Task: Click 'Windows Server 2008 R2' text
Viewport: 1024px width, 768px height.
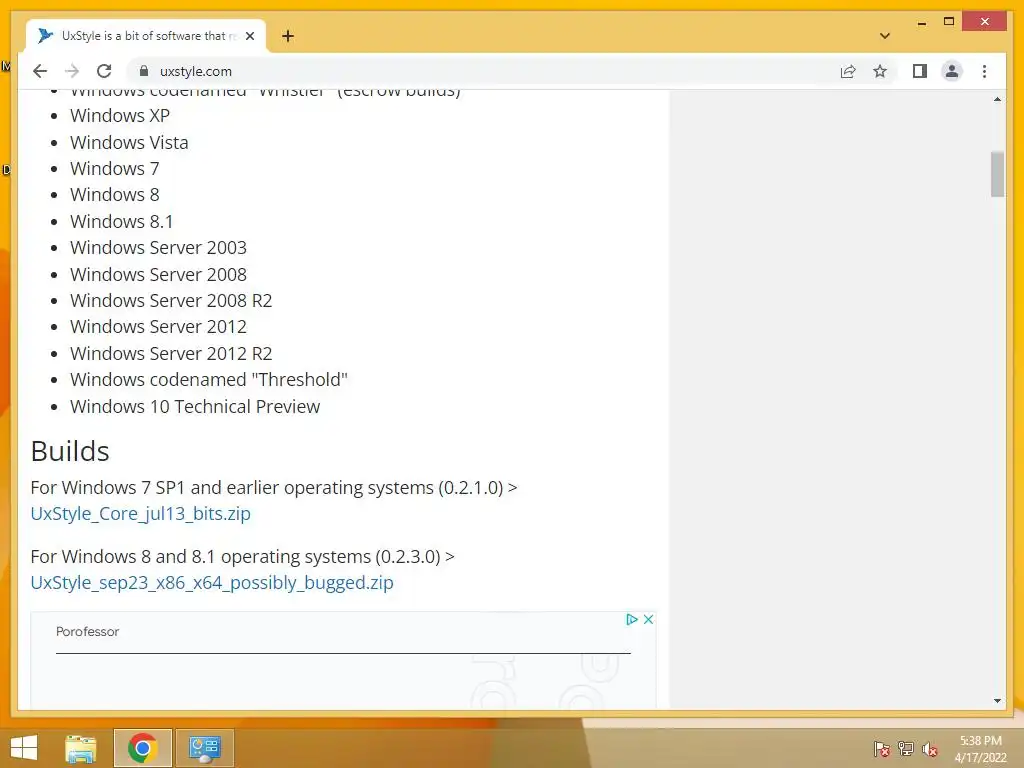Action: tap(171, 300)
